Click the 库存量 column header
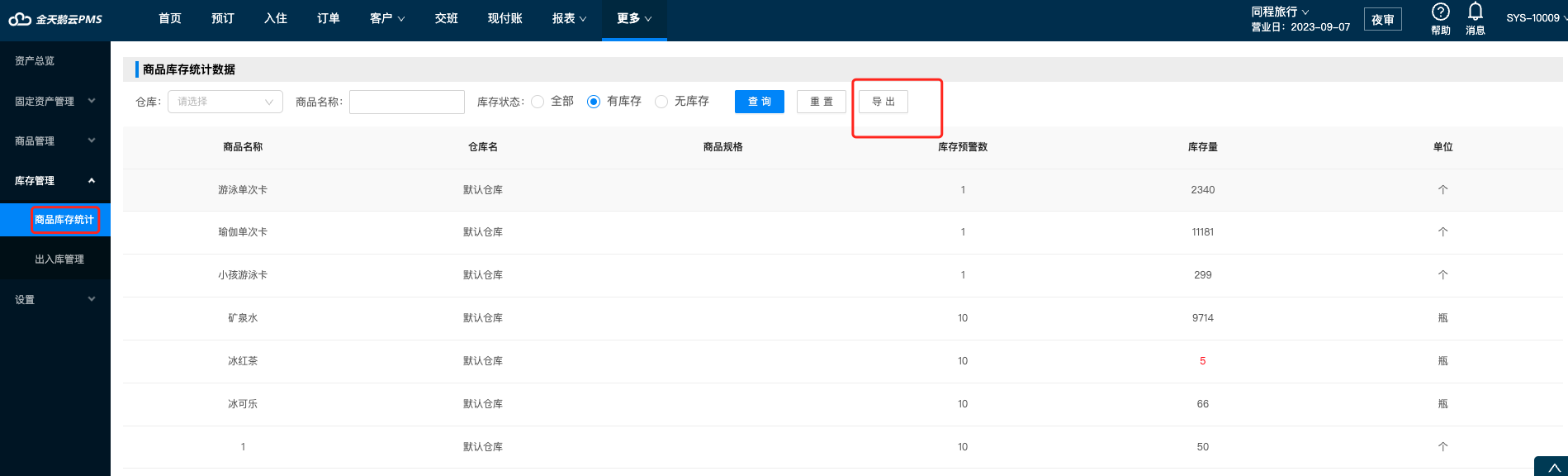The height and width of the screenshot is (476, 1568). tap(1203, 147)
